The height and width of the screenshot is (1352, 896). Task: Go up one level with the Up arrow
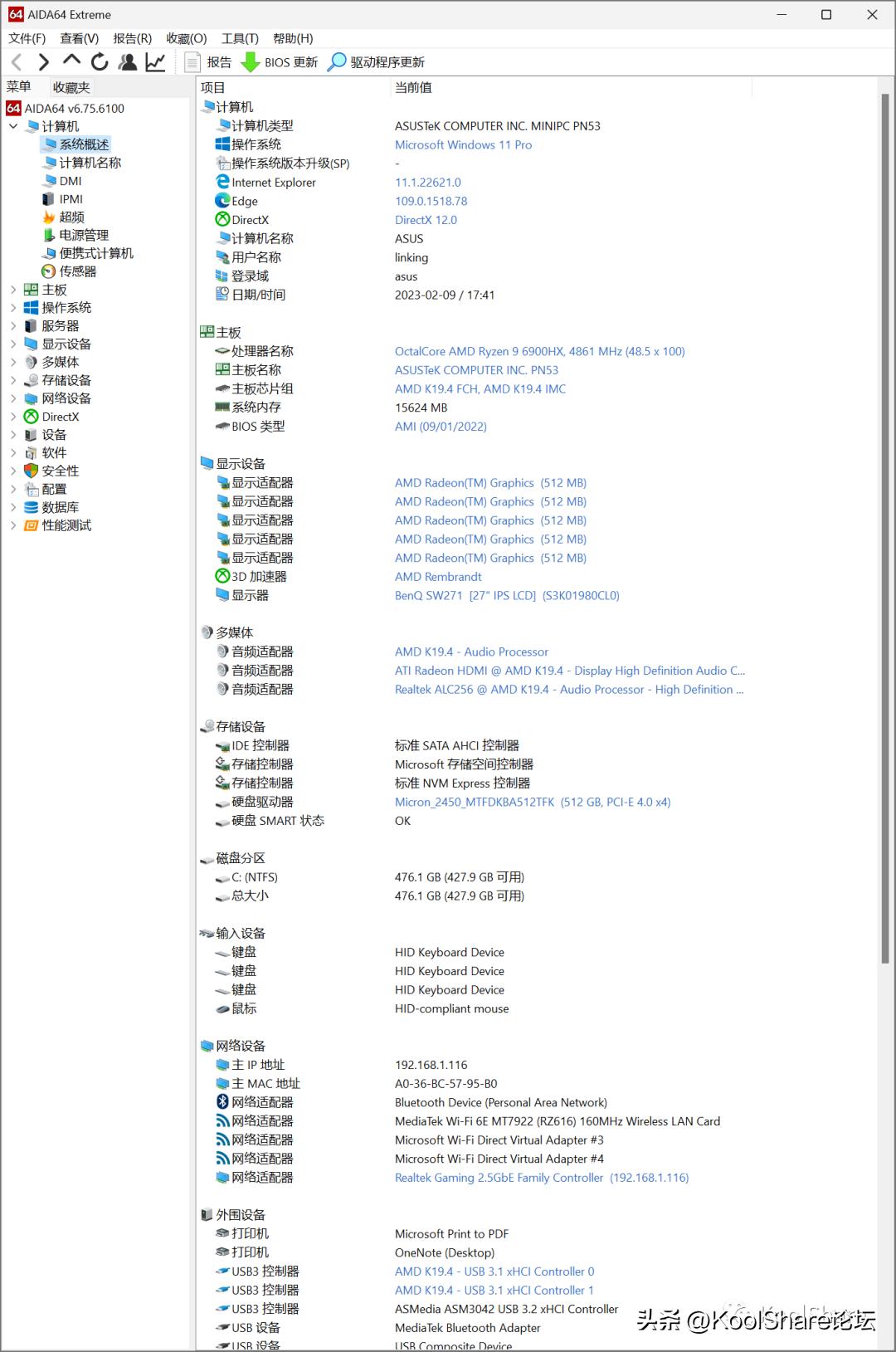click(x=71, y=61)
